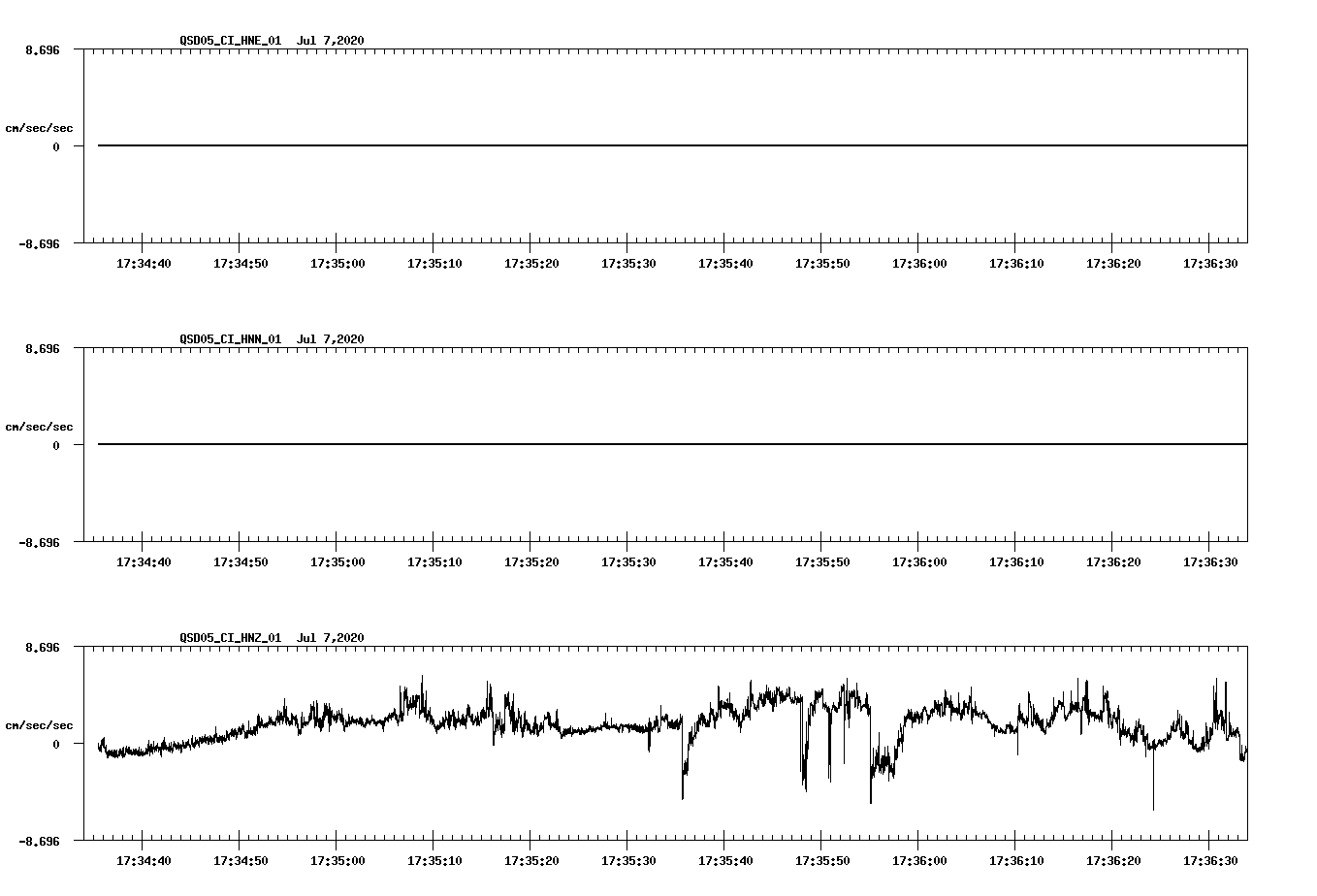
Task: Click the 17:35:10 time label under HNN plot
Action: 434,561
